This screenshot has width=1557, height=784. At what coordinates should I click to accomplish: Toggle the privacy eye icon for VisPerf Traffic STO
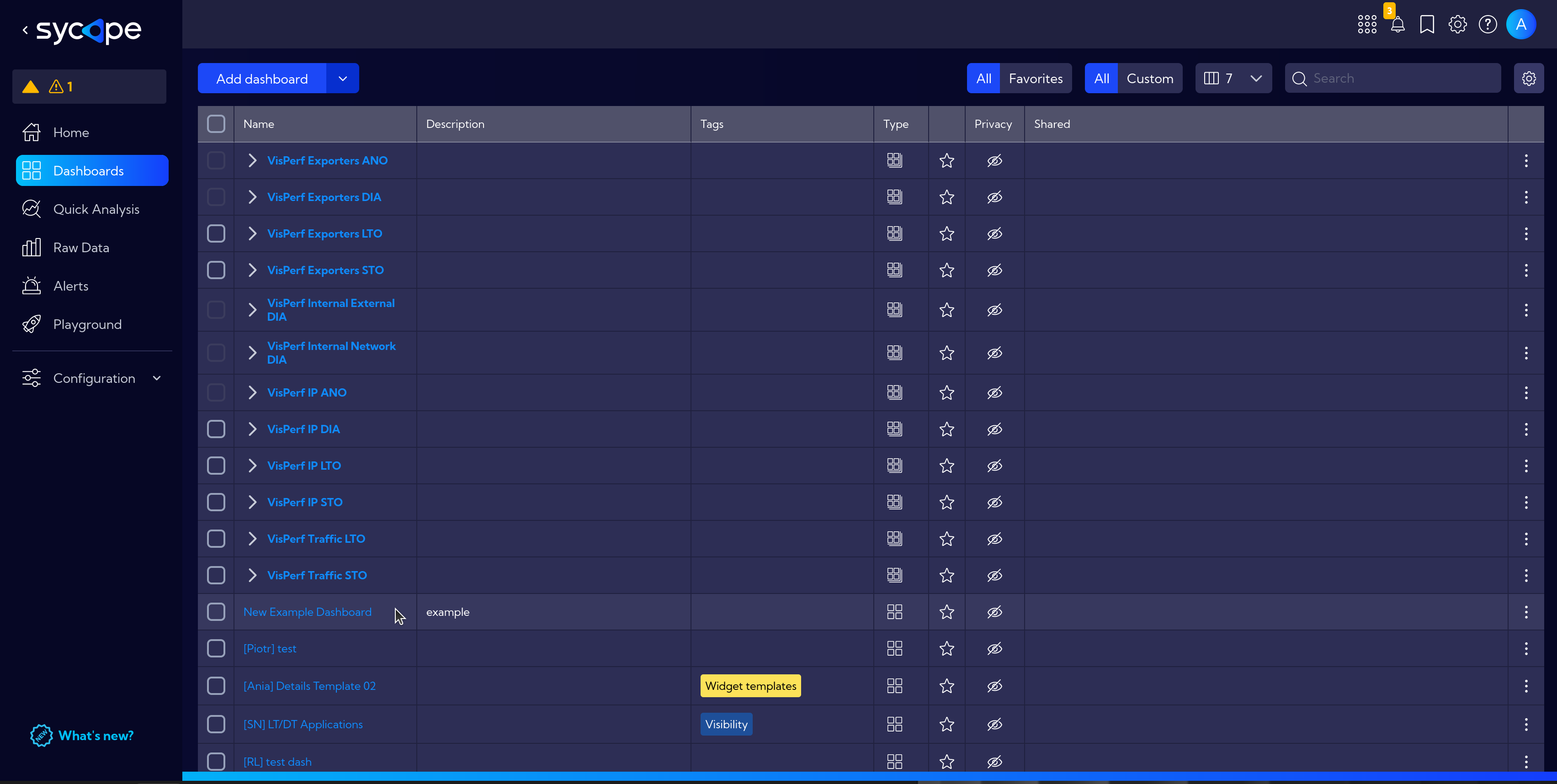(994, 575)
